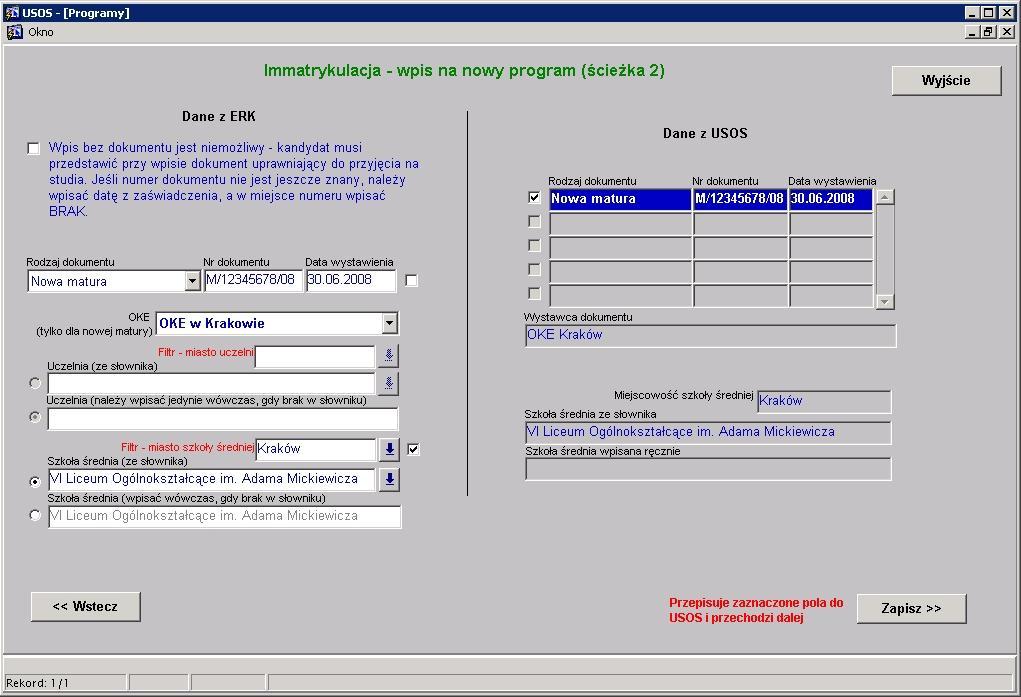Close the USOS main window
The width and height of the screenshot is (1021, 697).
(x=1007, y=12)
